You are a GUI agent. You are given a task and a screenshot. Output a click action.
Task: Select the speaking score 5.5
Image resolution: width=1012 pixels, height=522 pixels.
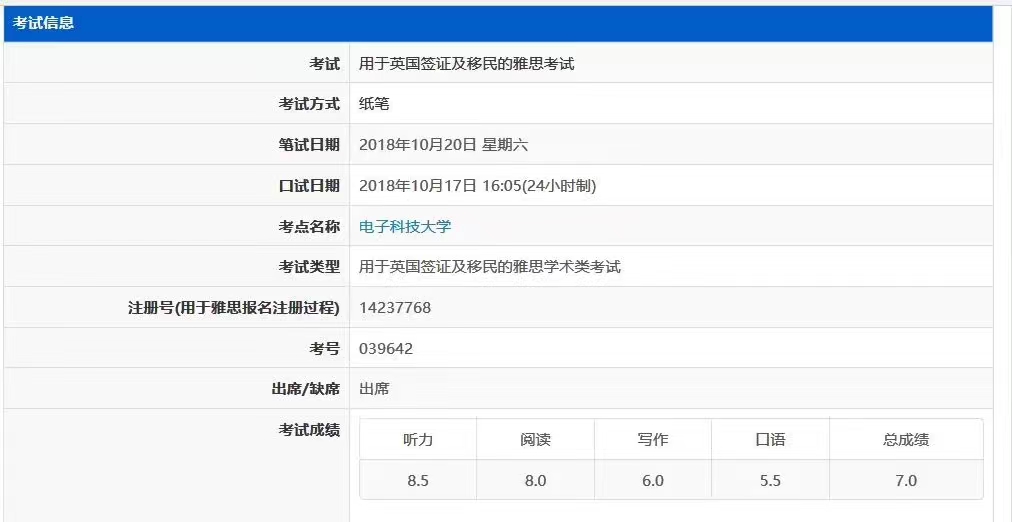pyautogui.click(x=771, y=481)
